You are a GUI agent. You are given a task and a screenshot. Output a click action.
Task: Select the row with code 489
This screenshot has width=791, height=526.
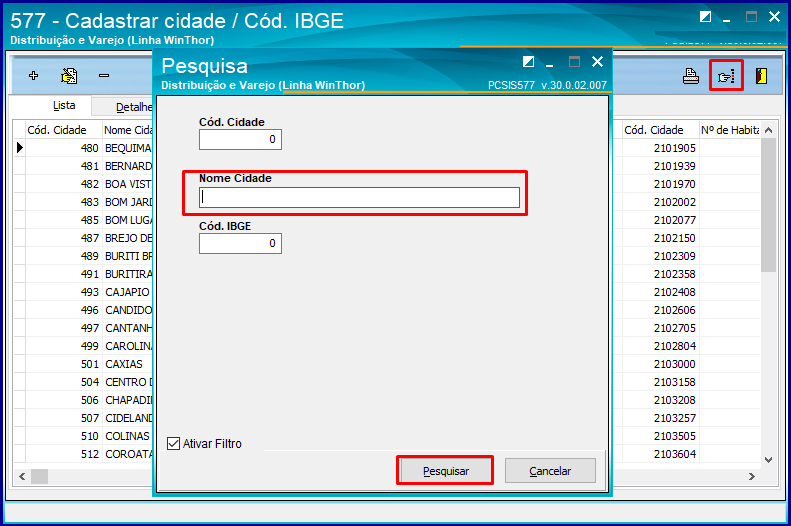click(x=84, y=256)
